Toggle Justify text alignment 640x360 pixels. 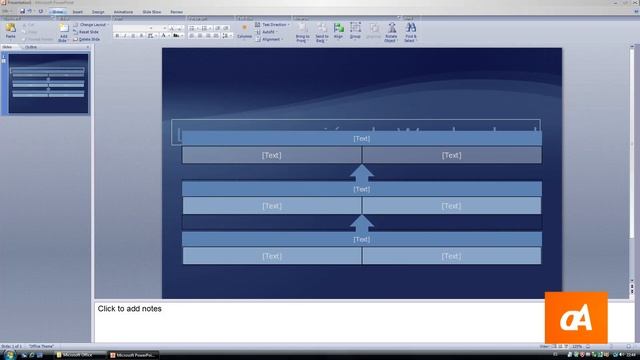tap(216, 36)
